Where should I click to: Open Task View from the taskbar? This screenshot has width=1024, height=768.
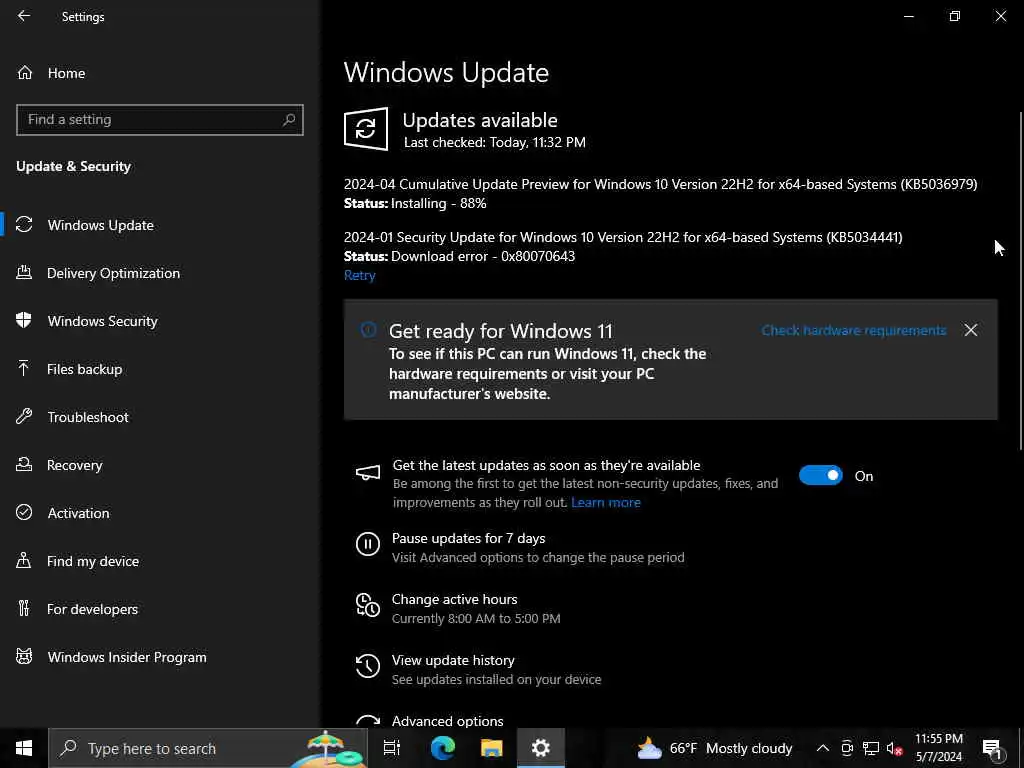click(392, 748)
